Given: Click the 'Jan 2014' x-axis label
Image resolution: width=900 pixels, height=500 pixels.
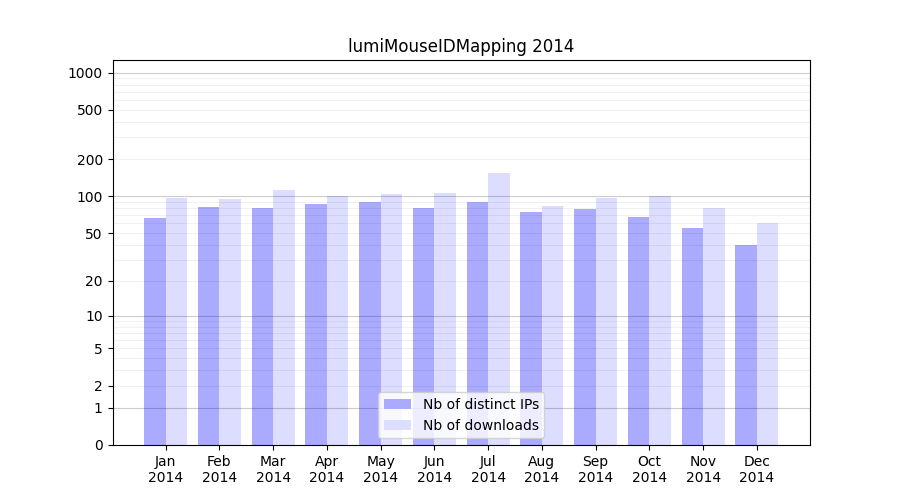Looking at the screenshot, I should click(166, 469).
